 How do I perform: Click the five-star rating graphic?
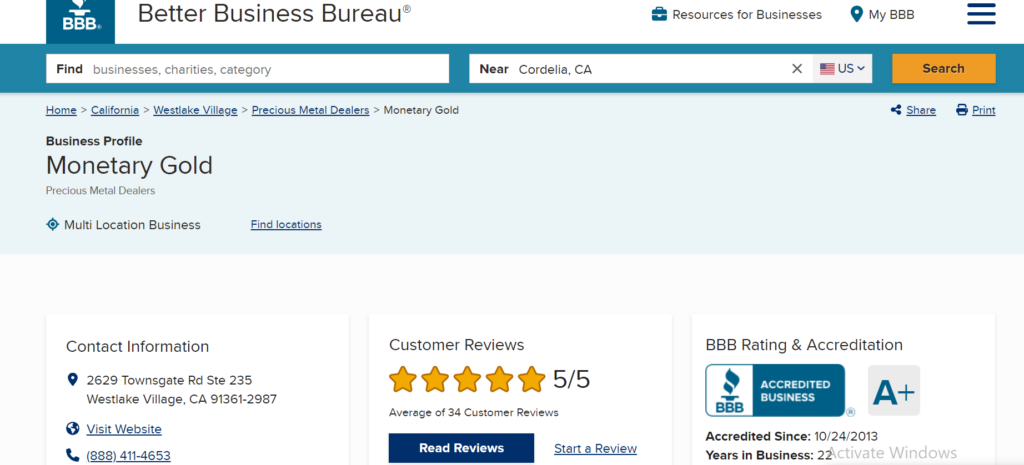coord(467,379)
